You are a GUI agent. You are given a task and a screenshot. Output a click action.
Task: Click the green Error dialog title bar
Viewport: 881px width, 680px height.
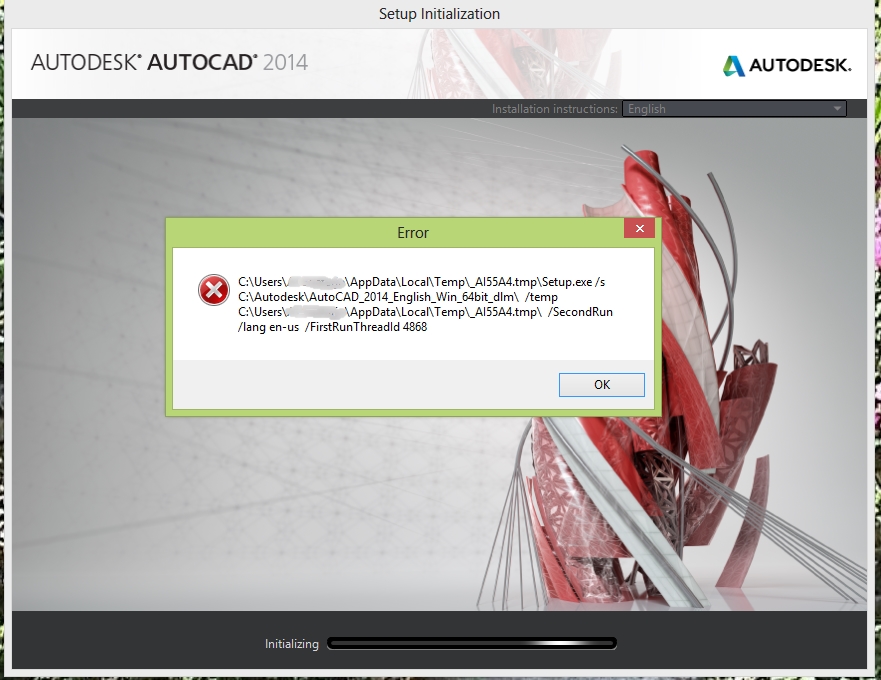400,232
